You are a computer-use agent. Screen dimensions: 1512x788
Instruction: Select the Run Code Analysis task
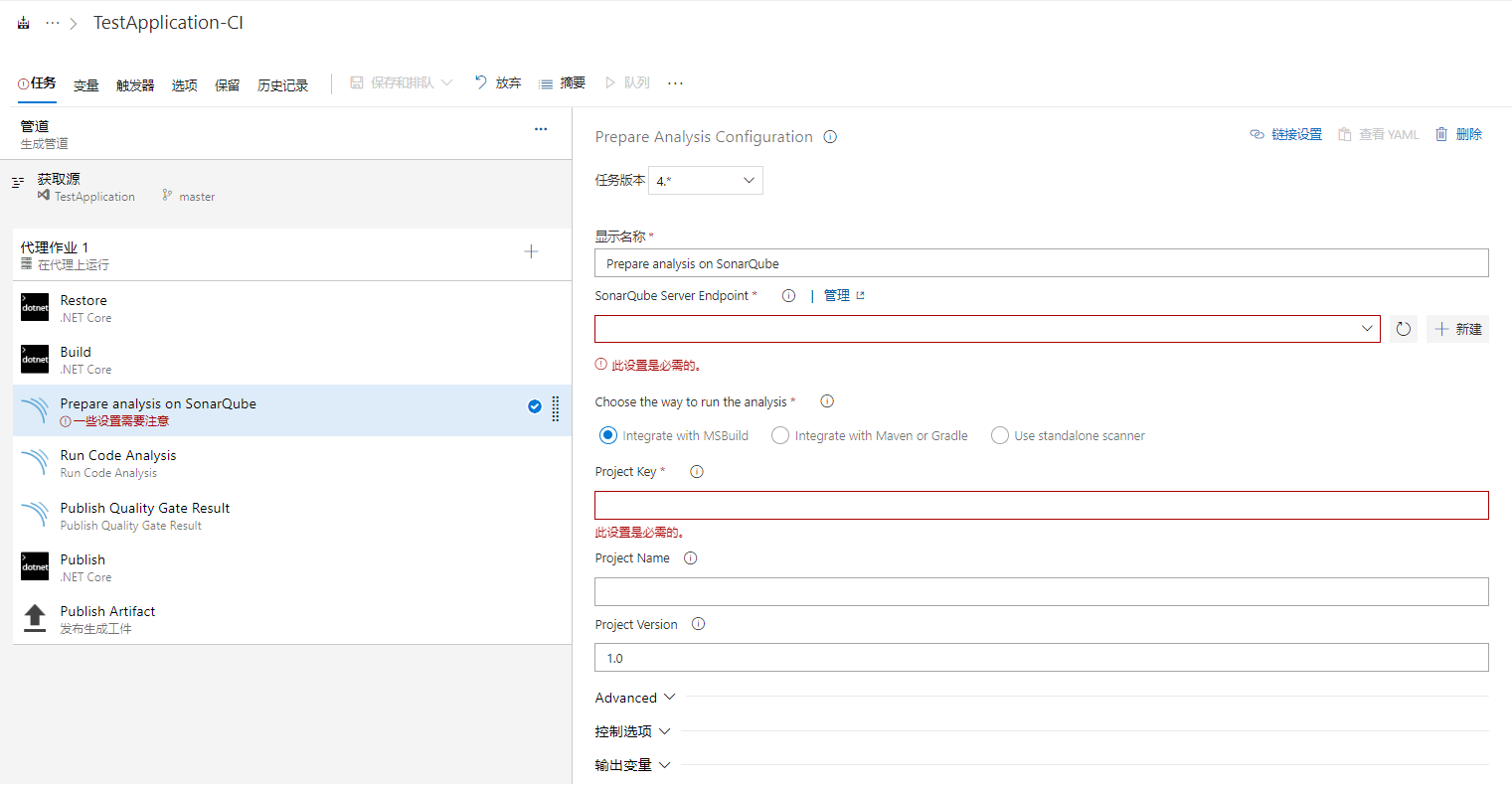[292, 462]
